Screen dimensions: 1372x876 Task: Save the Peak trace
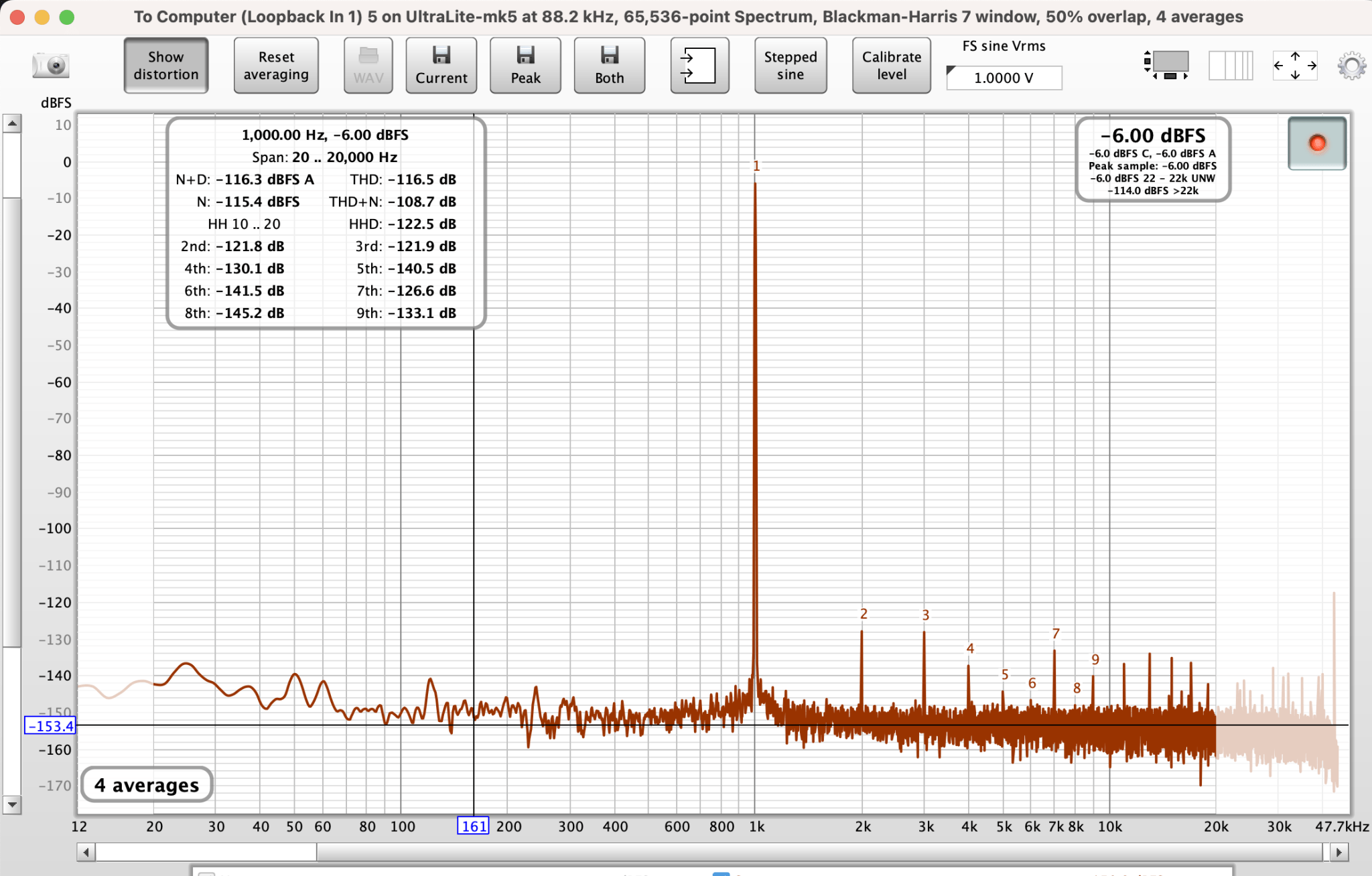click(x=525, y=66)
